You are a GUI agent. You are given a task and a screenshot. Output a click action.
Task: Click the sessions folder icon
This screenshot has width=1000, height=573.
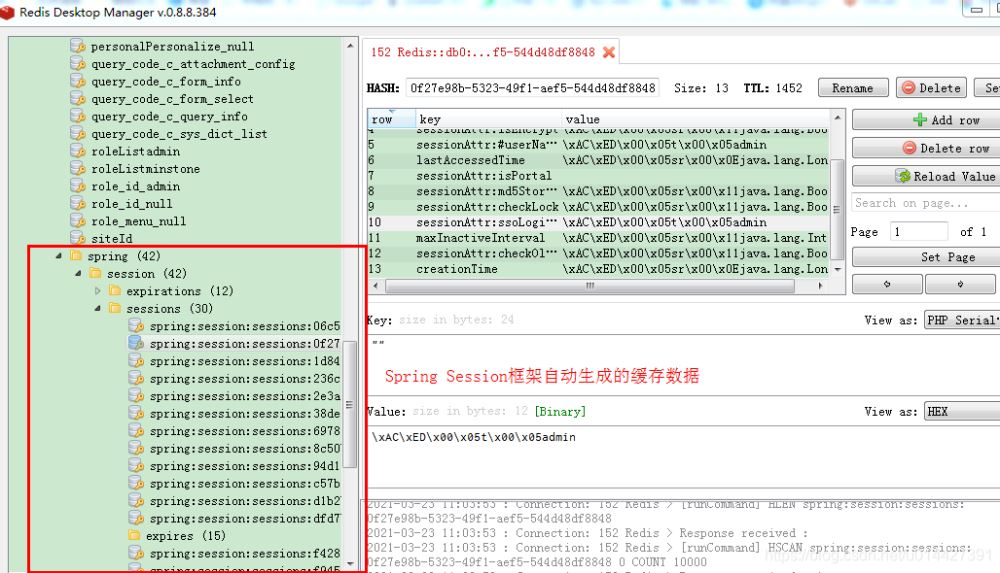coord(115,308)
